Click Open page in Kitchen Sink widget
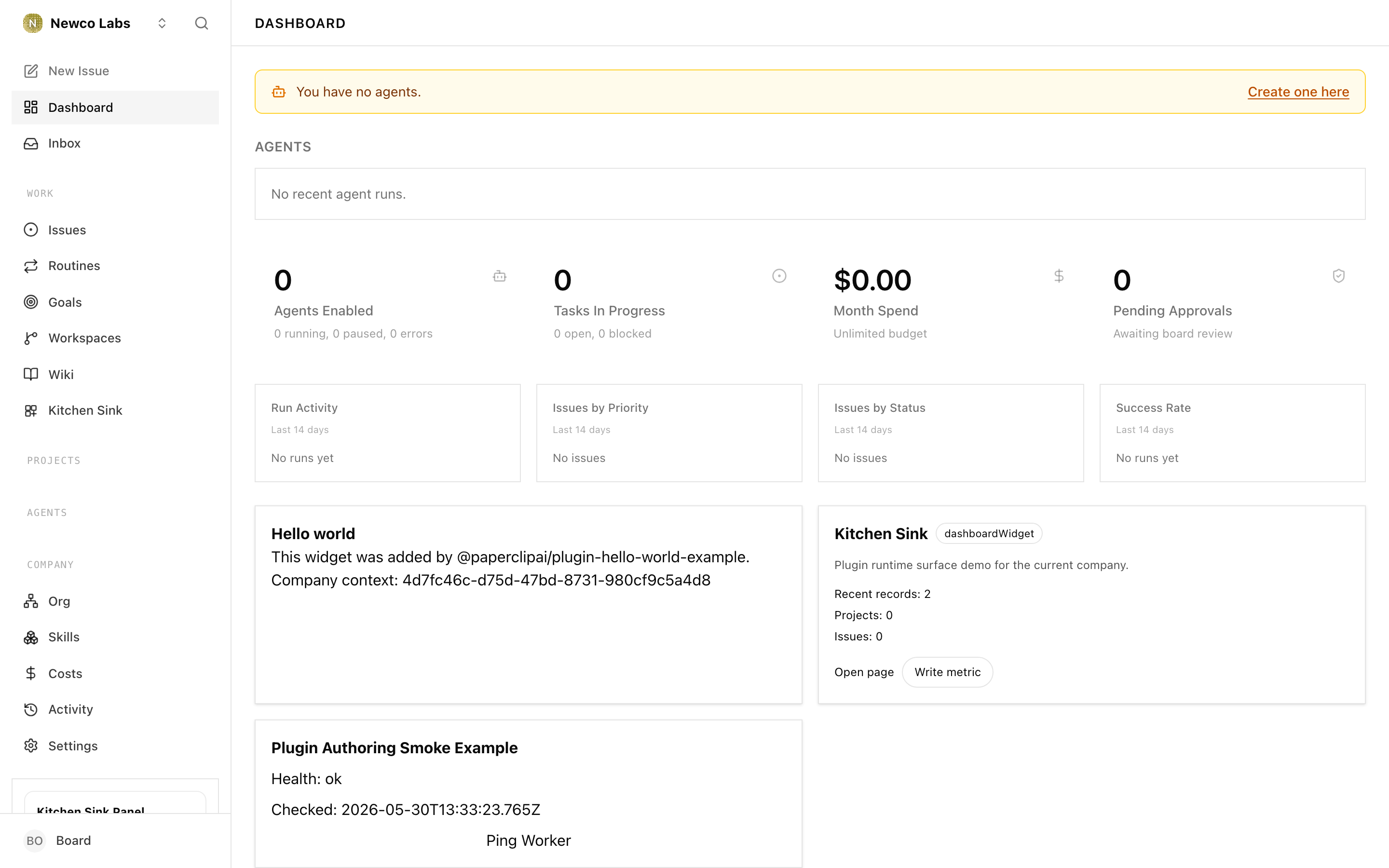 click(864, 672)
